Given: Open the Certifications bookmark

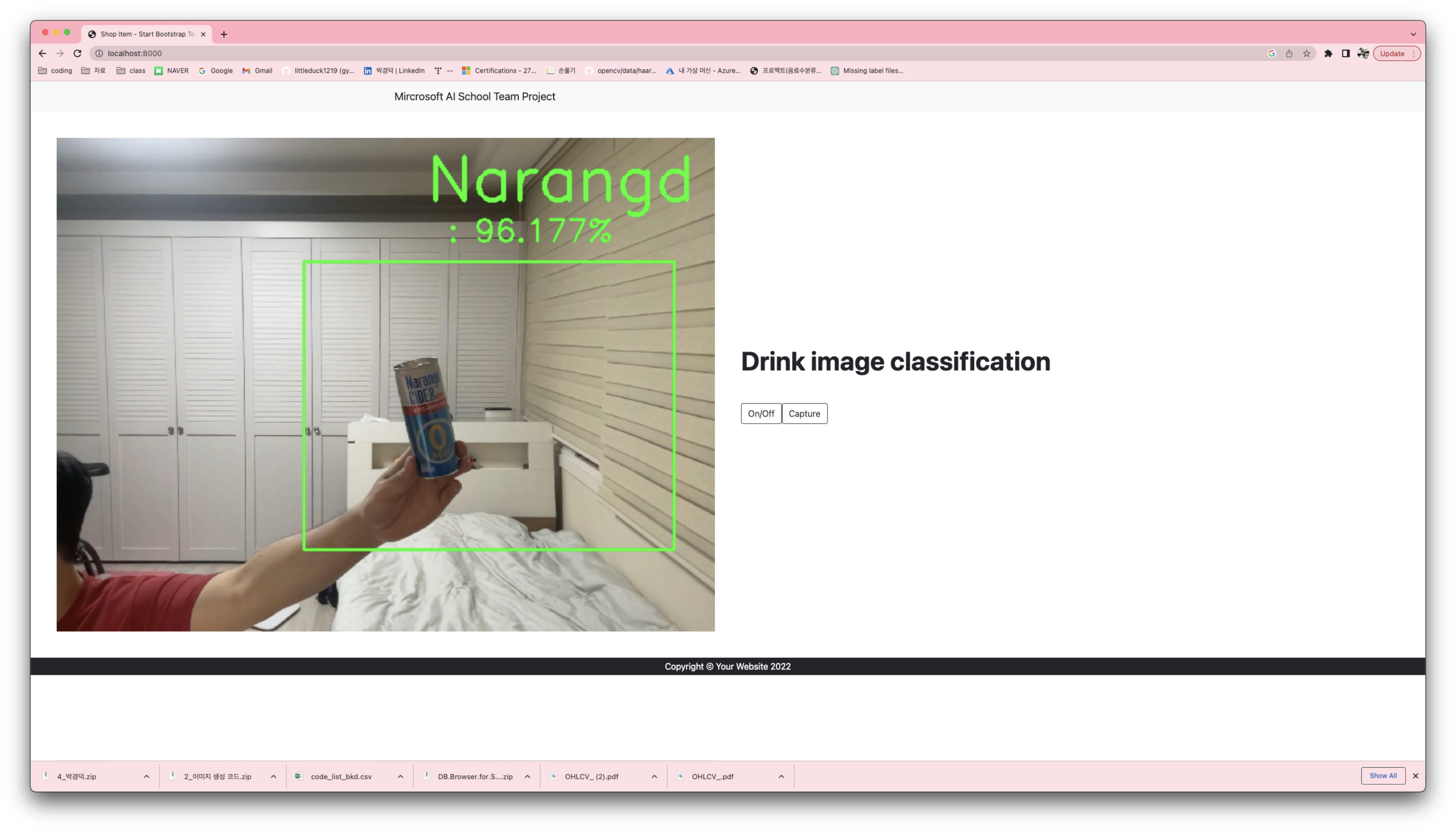Looking at the screenshot, I should tap(499, 71).
